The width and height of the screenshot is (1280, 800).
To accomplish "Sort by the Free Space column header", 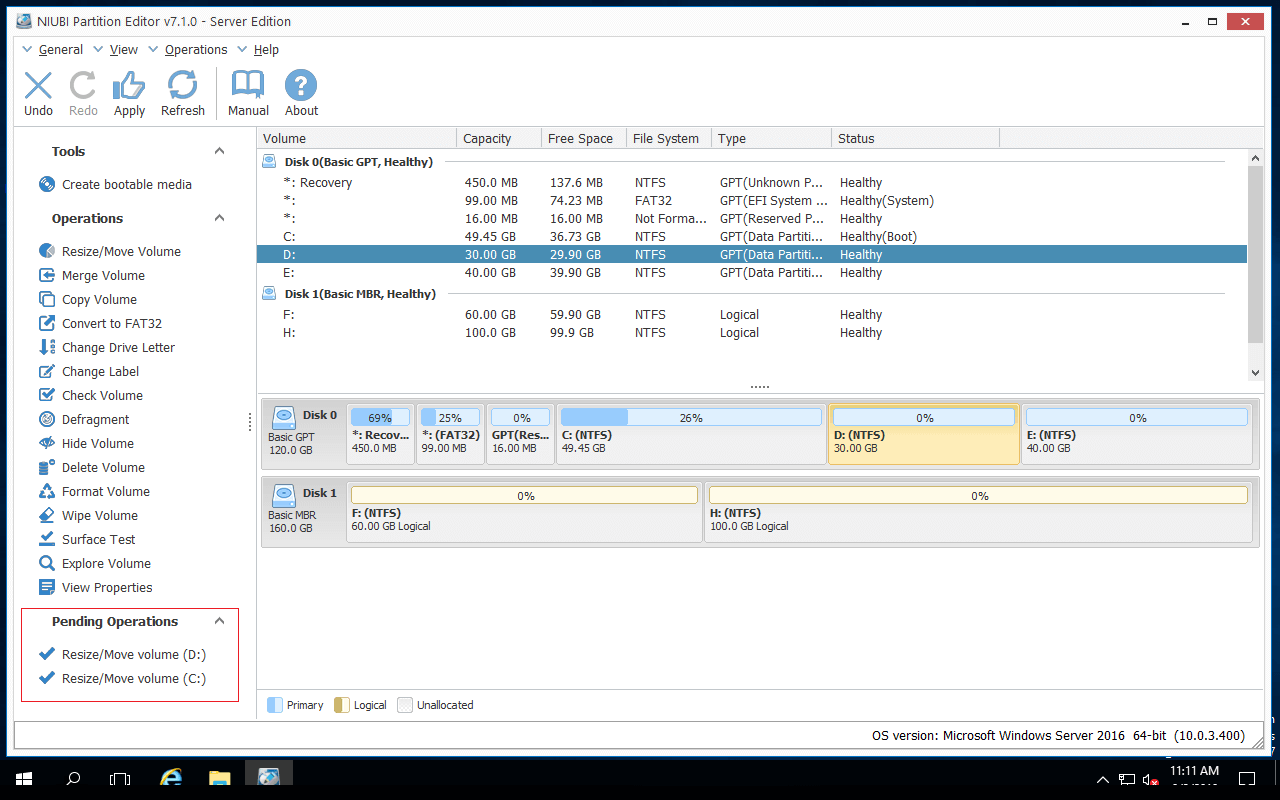I will (584, 138).
